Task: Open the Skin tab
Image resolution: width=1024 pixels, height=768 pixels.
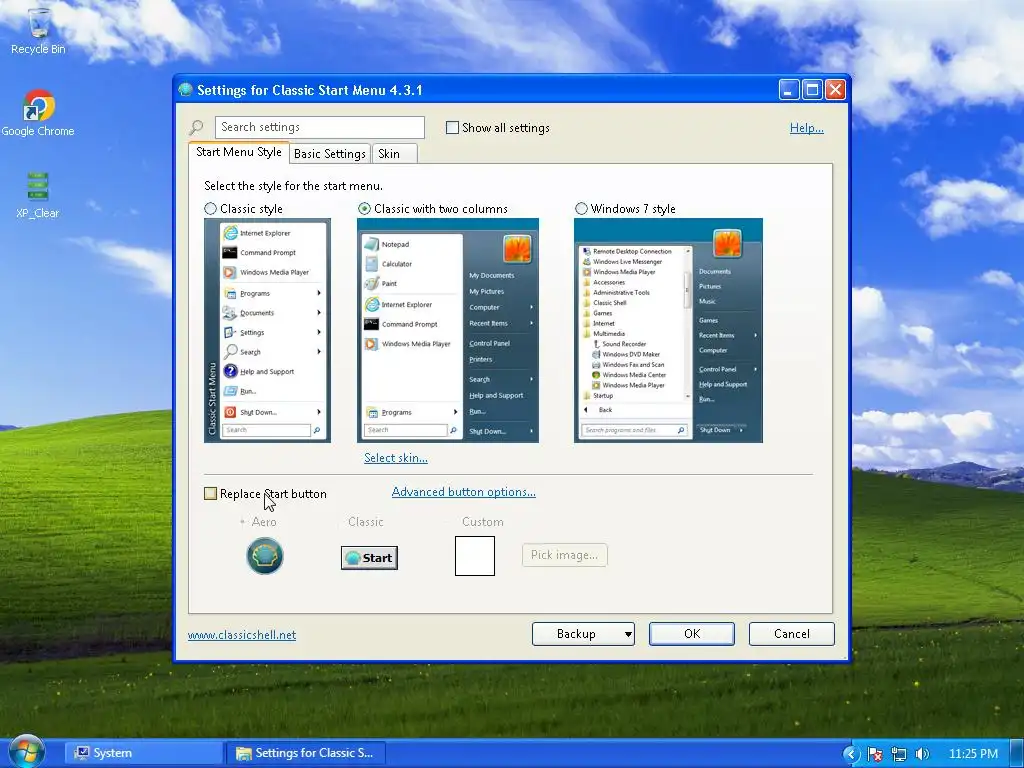Action: point(394,153)
